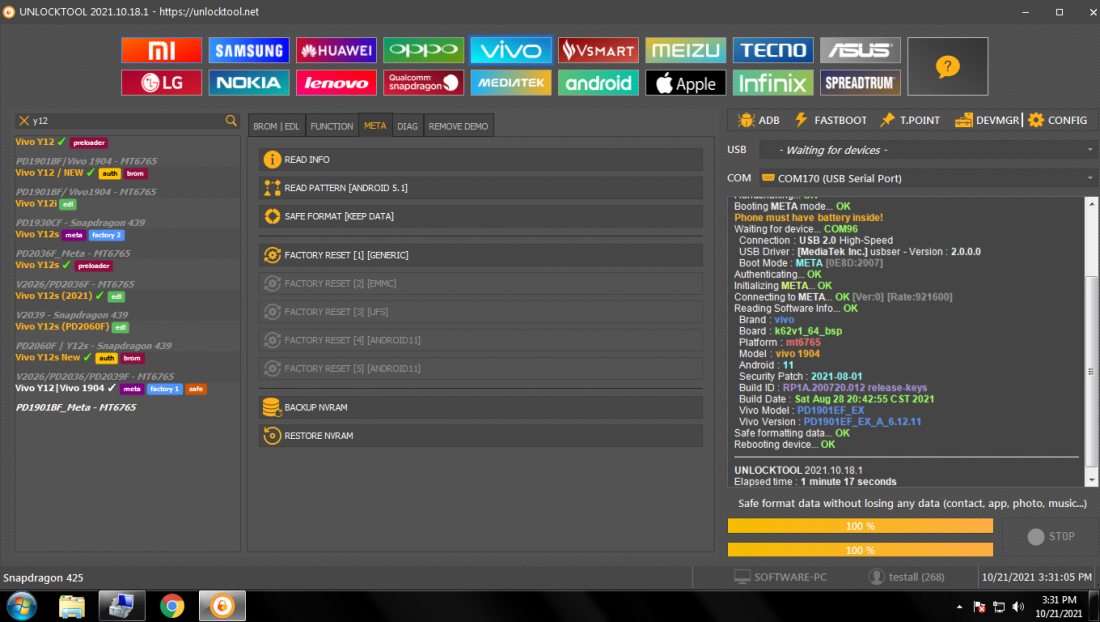Open ADB tools
This screenshot has width=1100, height=622.
(759, 120)
